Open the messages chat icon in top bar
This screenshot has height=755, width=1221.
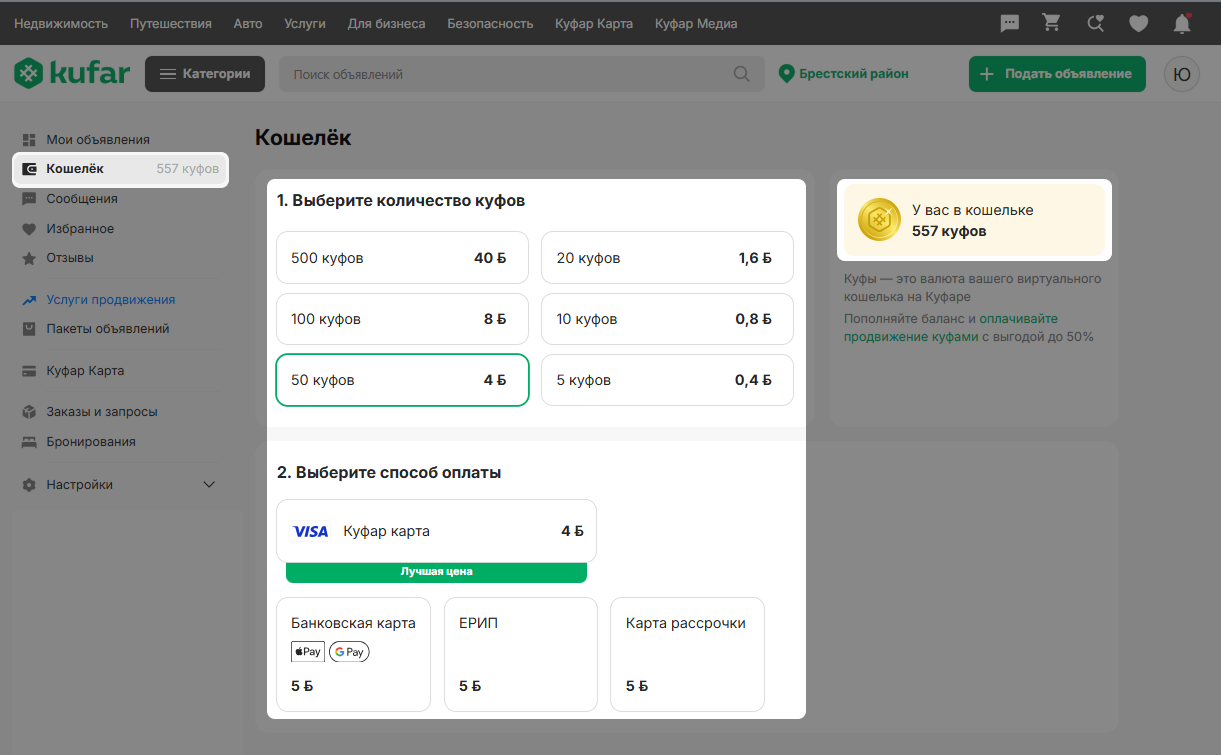tap(1010, 23)
